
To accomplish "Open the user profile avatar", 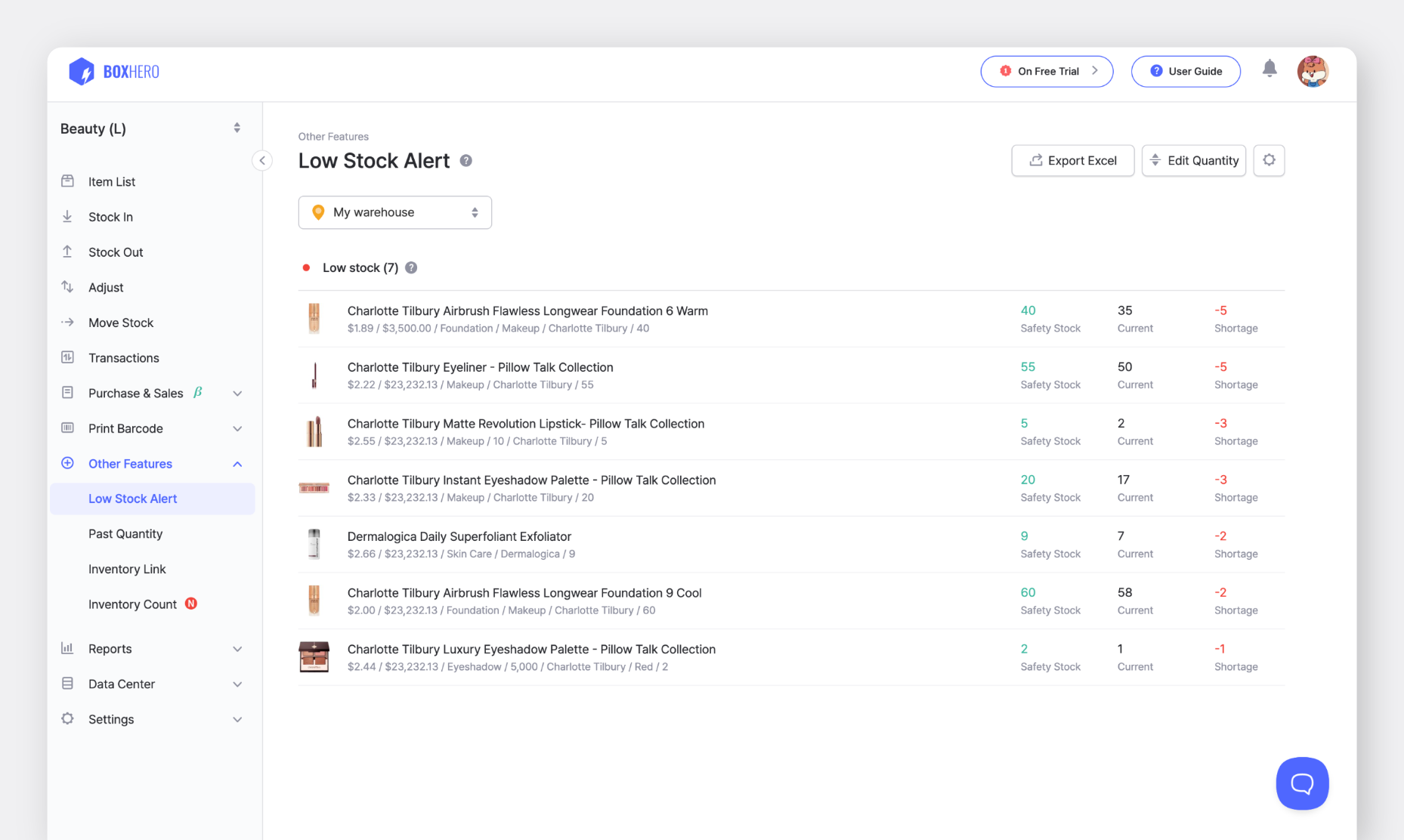I will [1313, 72].
